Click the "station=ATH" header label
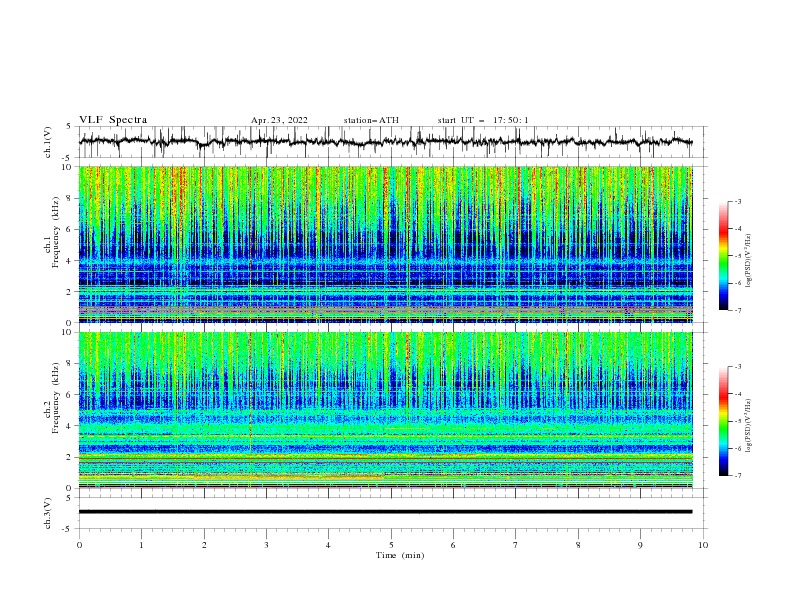This screenshot has height=612, width=792. 371,120
